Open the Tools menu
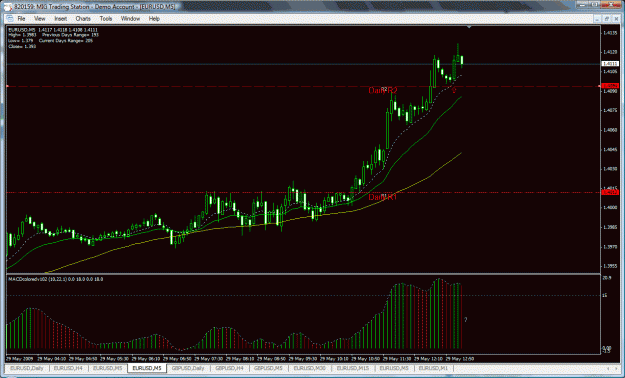The width and height of the screenshot is (625, 378). (106, 19)
